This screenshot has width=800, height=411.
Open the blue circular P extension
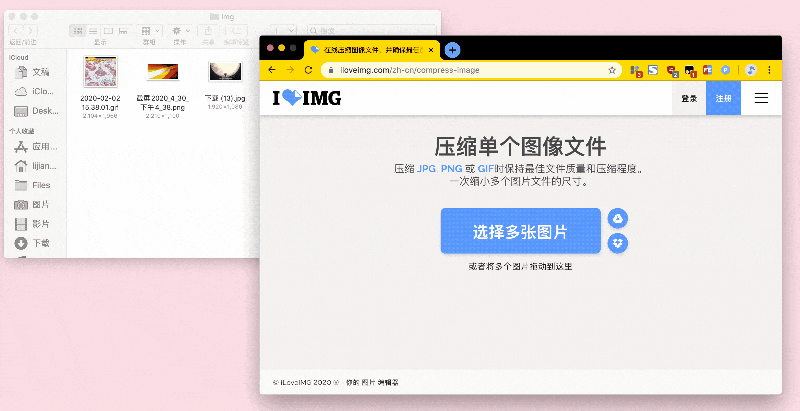pyautogui.click(x=726, y=70)
